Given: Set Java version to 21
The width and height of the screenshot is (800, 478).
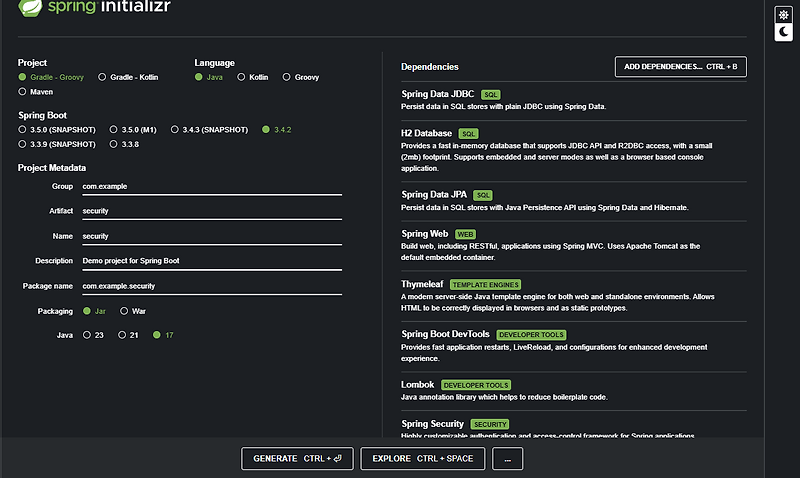Looking at the screenshot, I should [128, 335].
